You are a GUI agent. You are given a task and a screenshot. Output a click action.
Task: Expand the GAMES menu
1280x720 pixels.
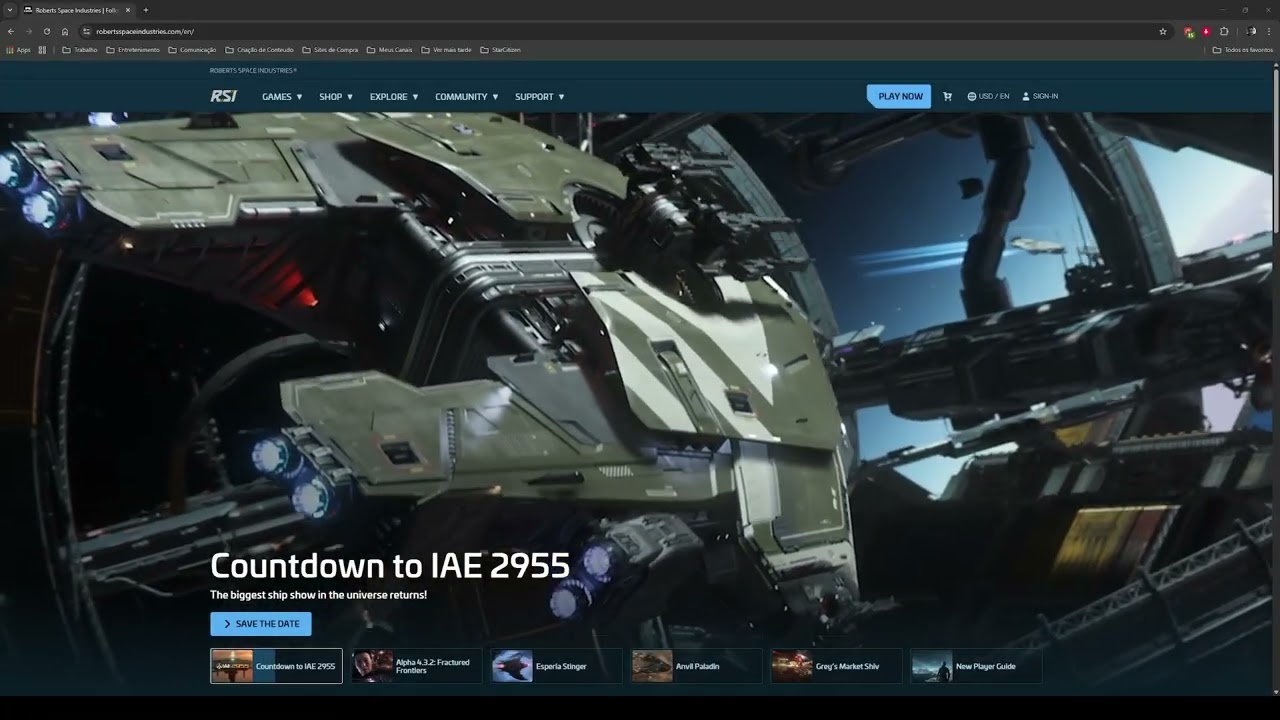(x=282, y=97)
